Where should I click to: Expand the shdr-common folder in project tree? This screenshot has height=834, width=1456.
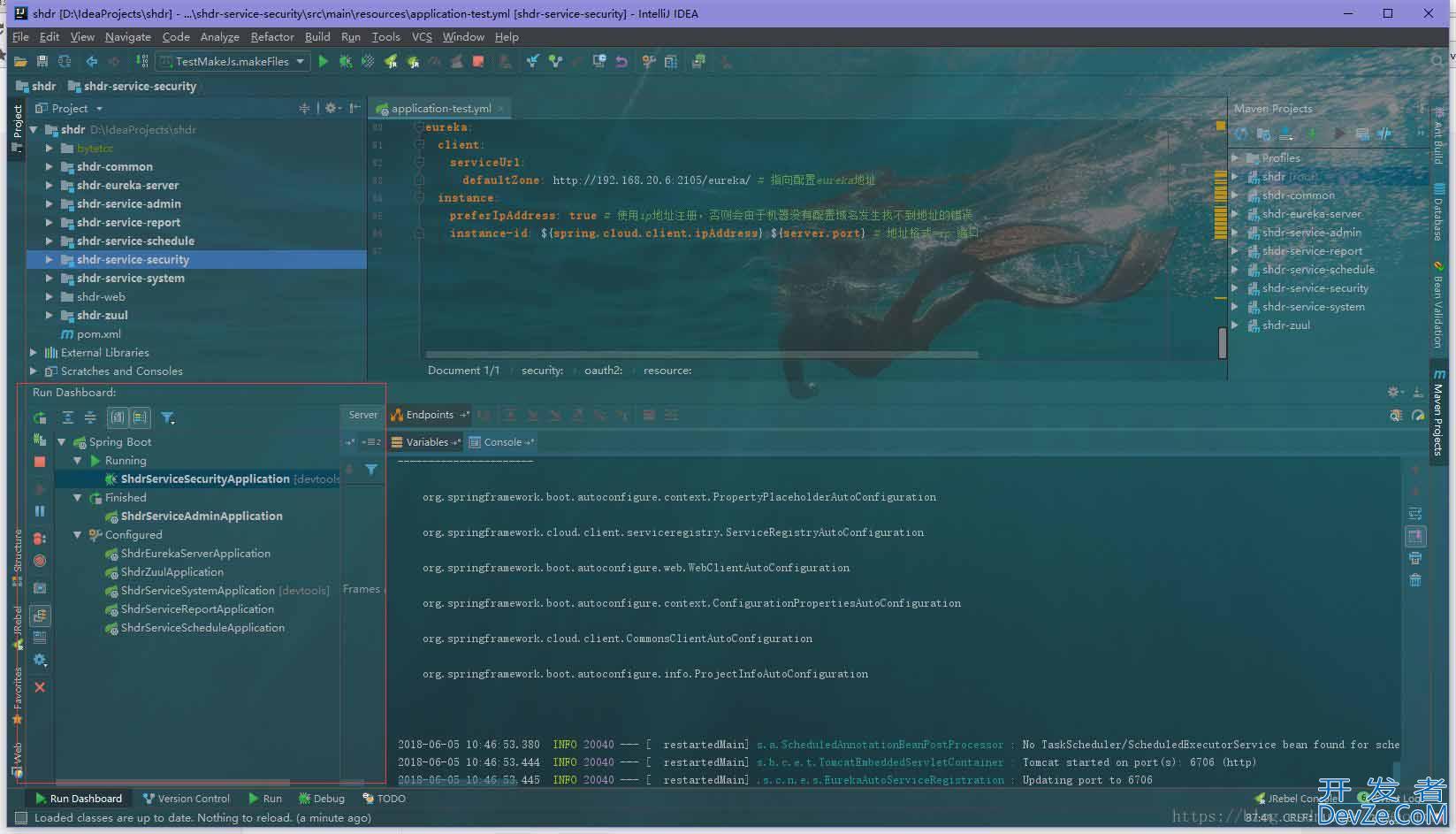[50, 167]
